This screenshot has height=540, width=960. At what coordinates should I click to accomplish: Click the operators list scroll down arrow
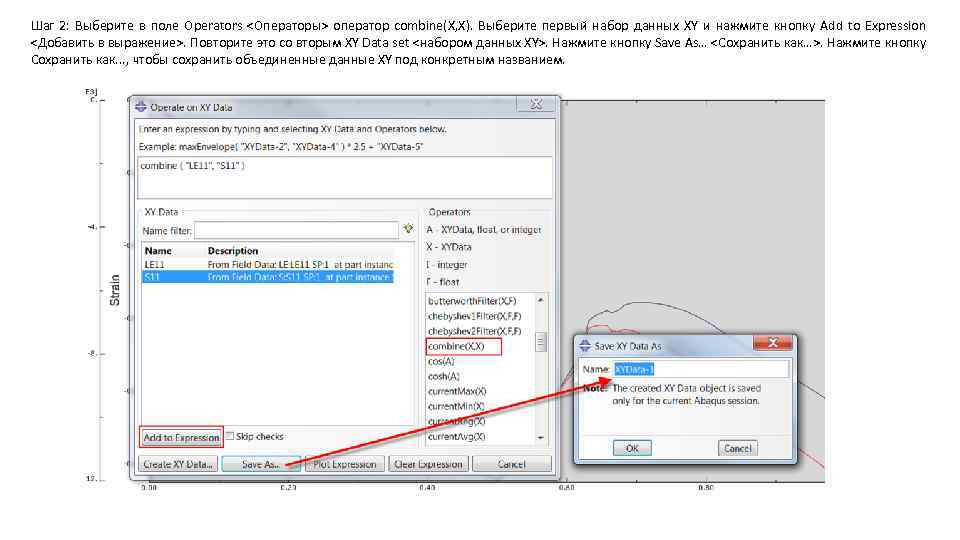point(541,437)
